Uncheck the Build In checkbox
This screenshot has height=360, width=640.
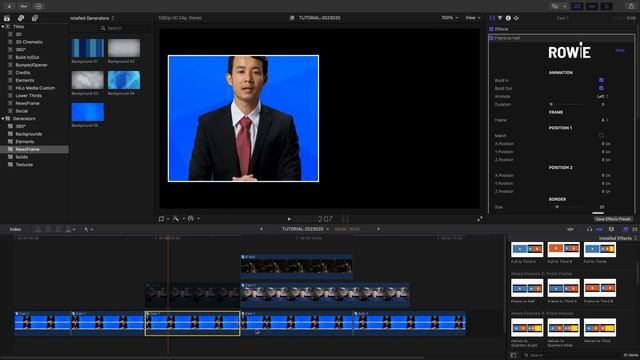pos(601,80)
